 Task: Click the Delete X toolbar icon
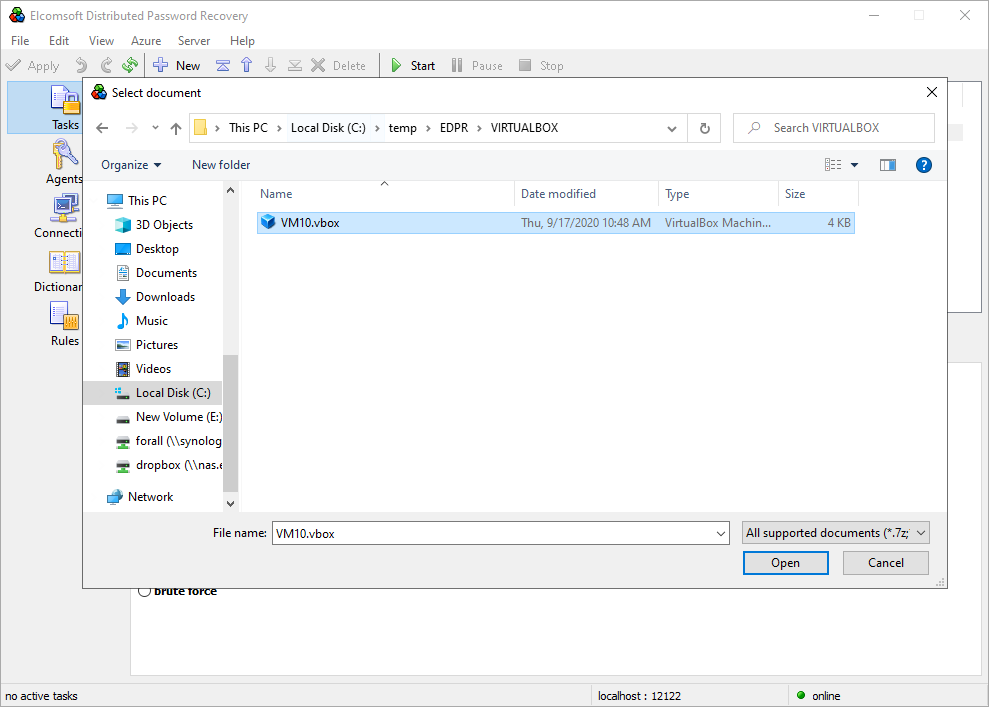click(319, 65)
